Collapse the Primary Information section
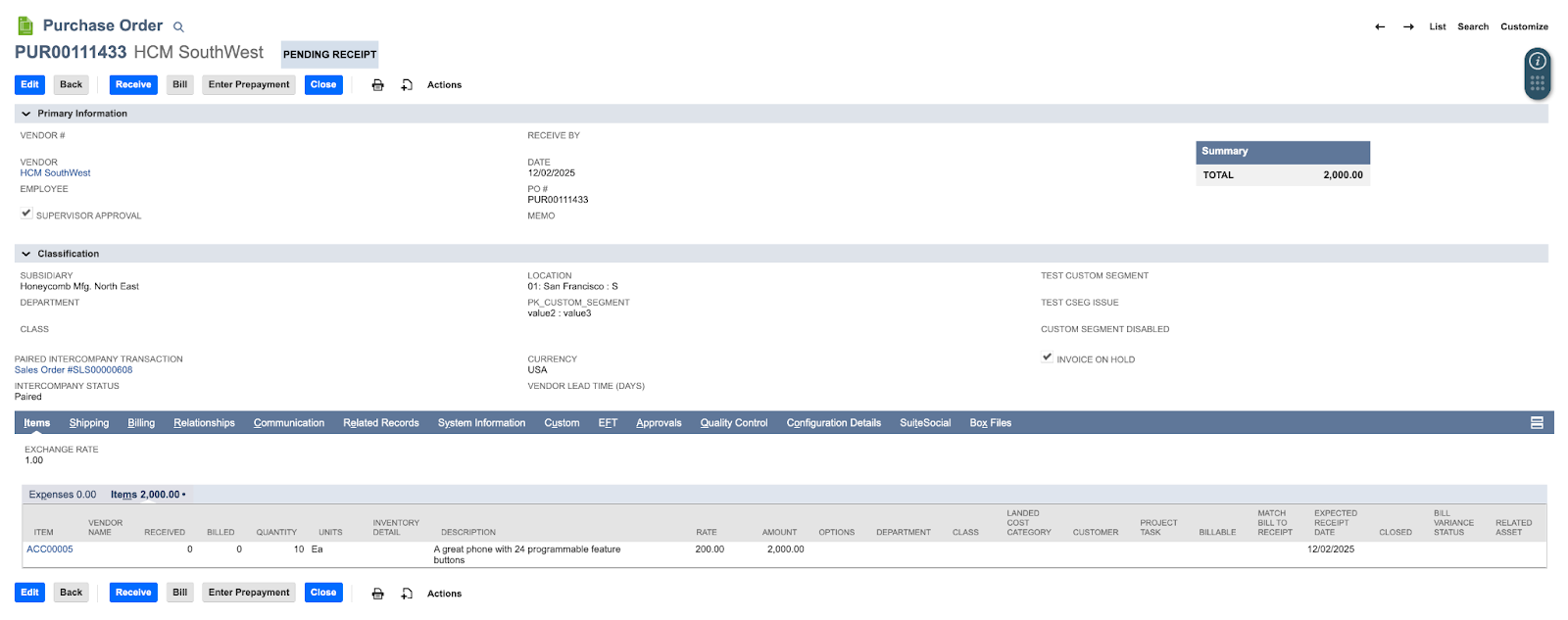The height and width of the screenshot is (620, 1568). click(x=26, y=114)
